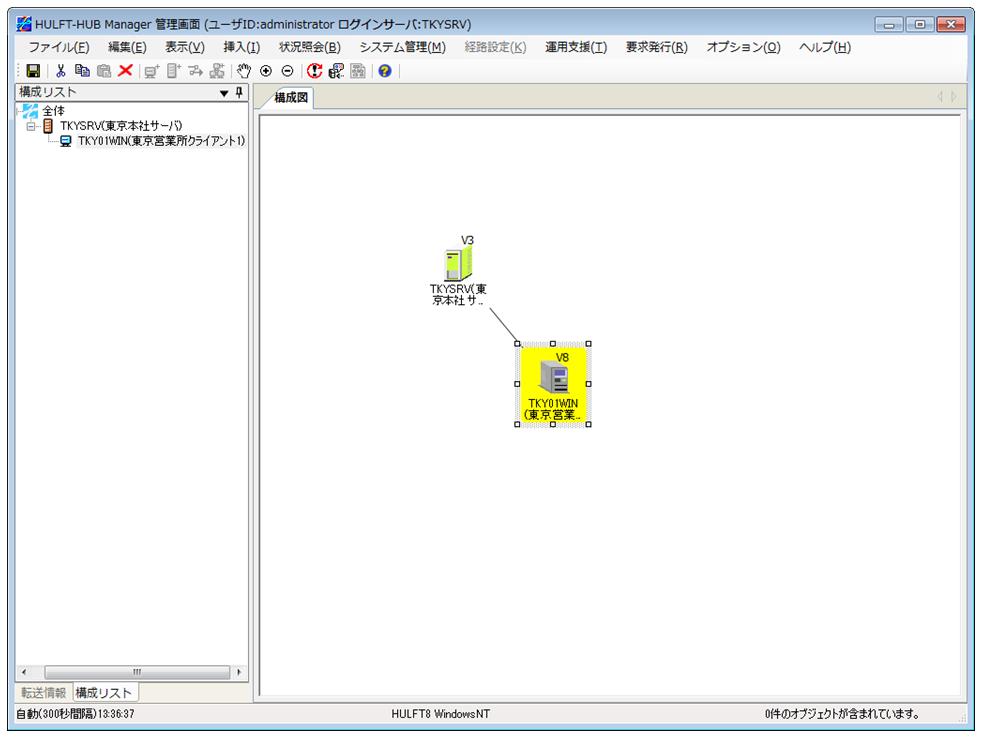The image size is (982, 738).
Task: Select TKY01WIN(東京営業所クライアント1) tree row
Action: click(162, 141)
